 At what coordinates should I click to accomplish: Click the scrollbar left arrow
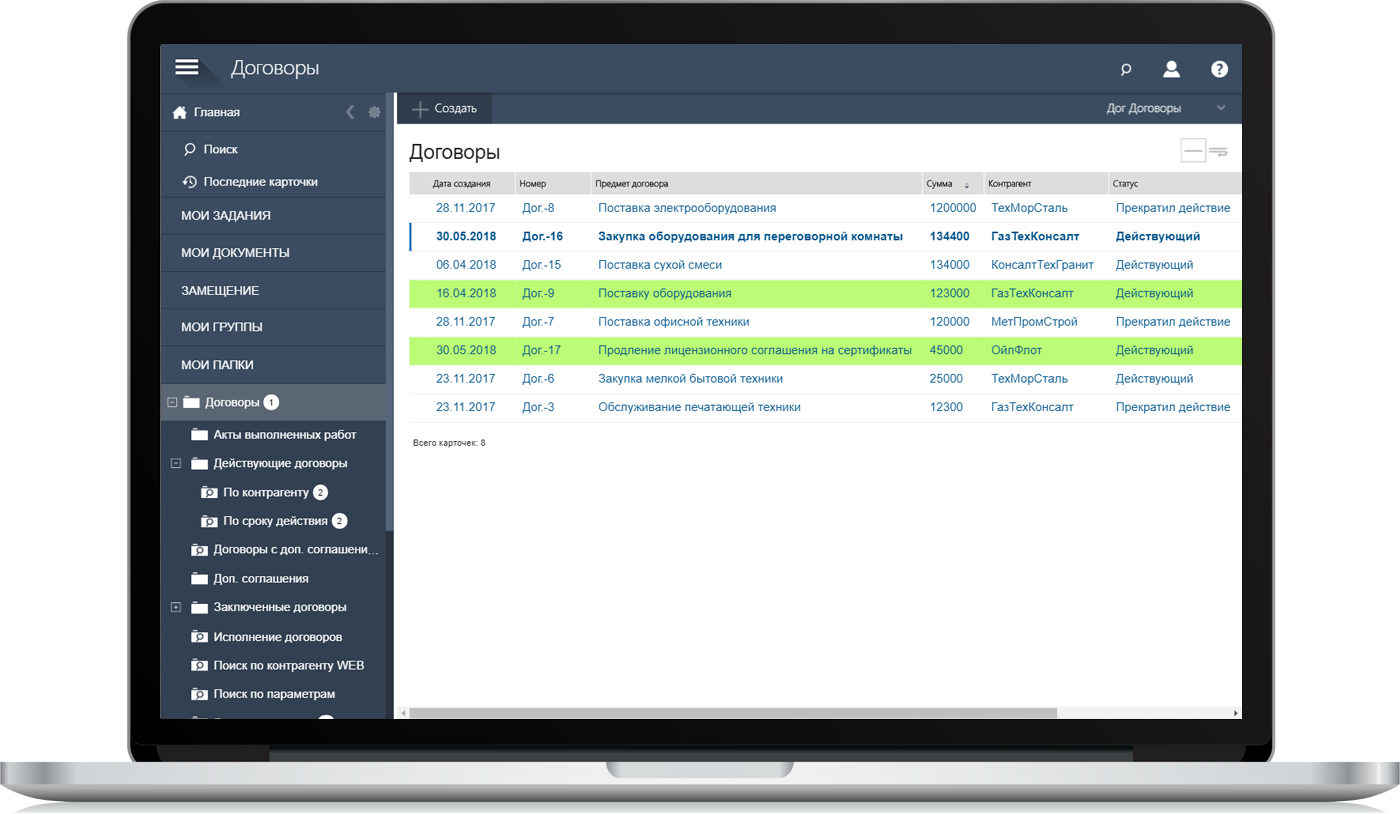click(404, 713)
